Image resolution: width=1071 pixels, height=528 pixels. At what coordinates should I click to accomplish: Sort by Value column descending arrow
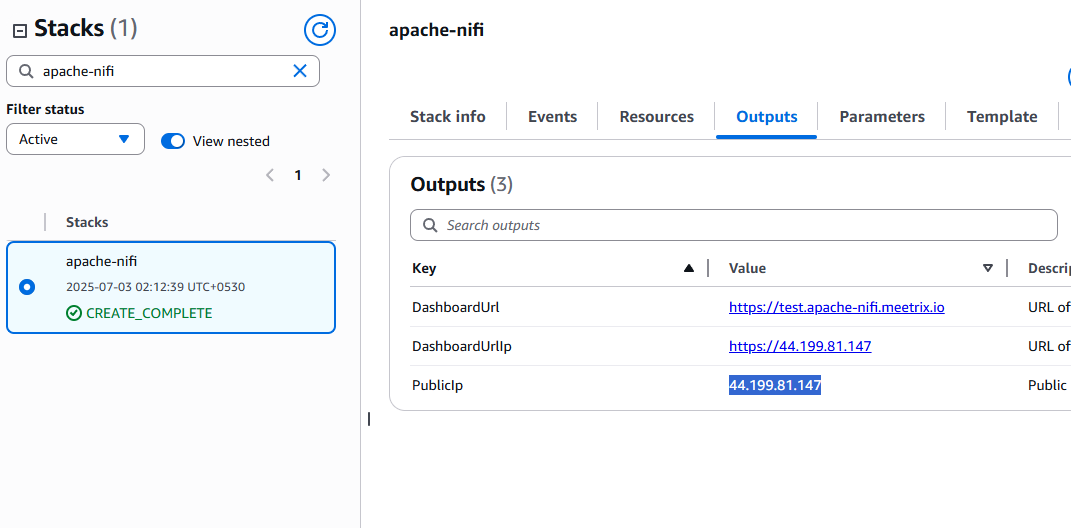tap(988, 268)
